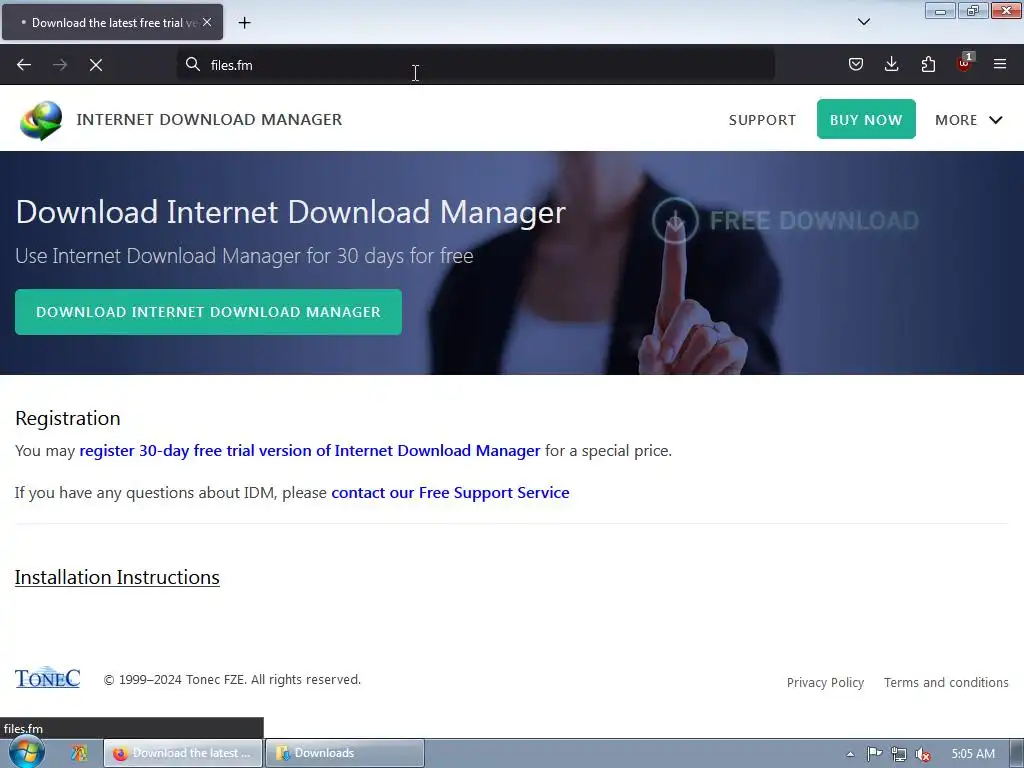Click the Download Internet Download Manager headline
This screenshot has width=1024, height=768.
tap(291, 212)
